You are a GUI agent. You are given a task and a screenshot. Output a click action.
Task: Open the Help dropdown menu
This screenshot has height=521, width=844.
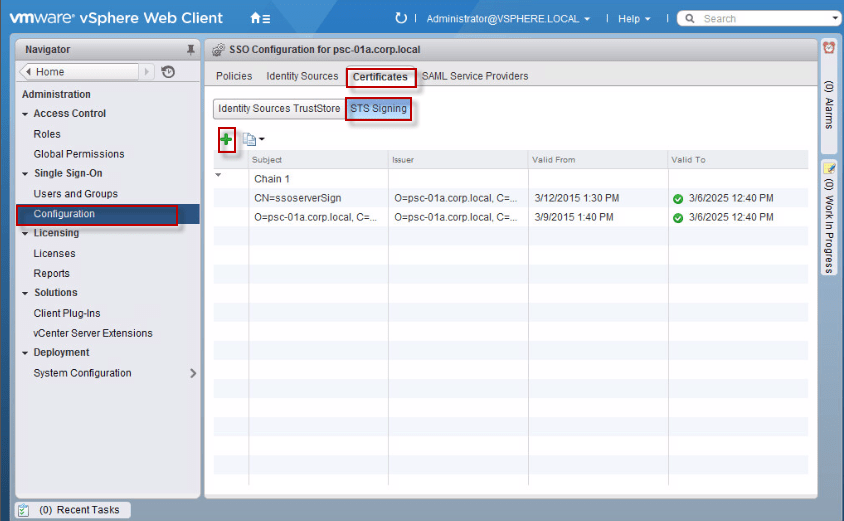[634, 19]
